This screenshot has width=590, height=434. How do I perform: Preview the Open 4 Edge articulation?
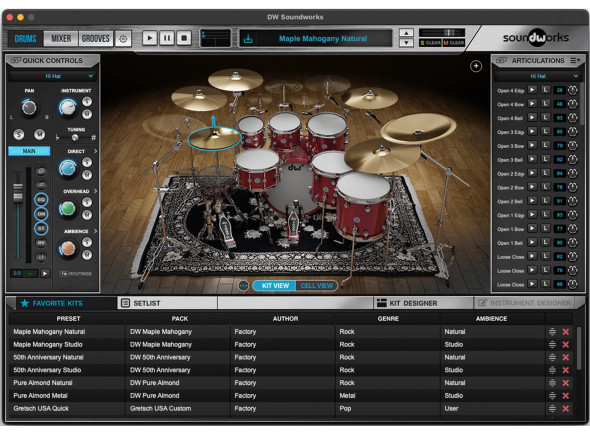pyautogui.click(x=532, y=90)
